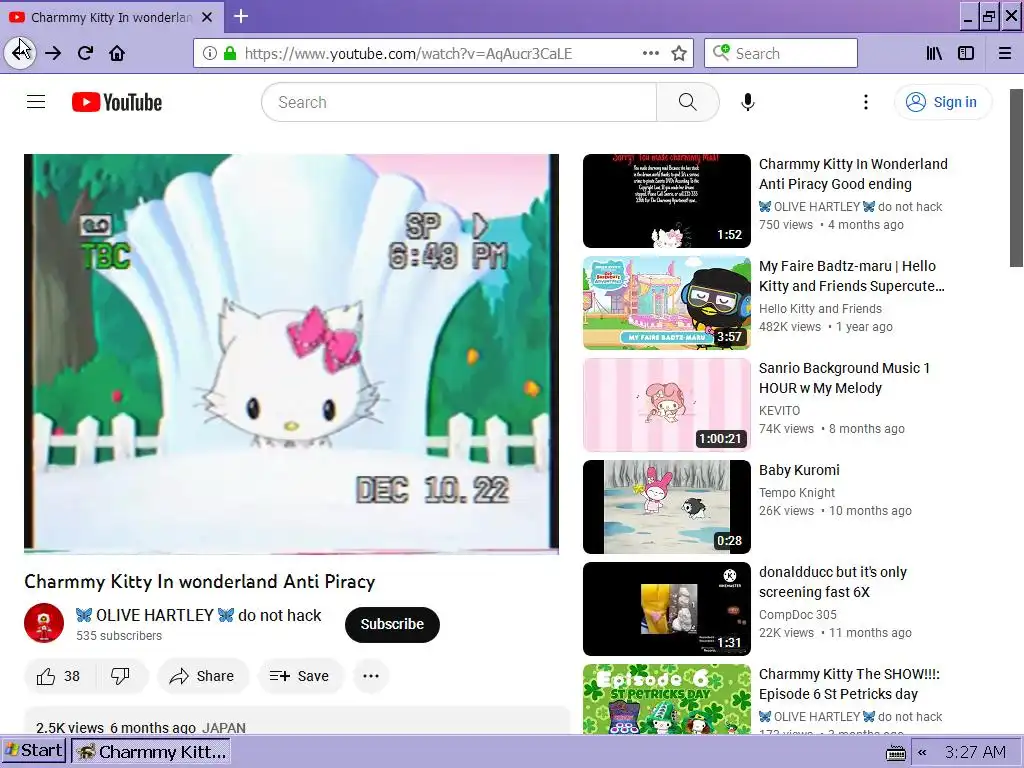Image resolution: width=1024 pixels, height=768 pixels.
Task: Search with voice microphone icon
Action: pyautogui.click(x=748, y=102)
